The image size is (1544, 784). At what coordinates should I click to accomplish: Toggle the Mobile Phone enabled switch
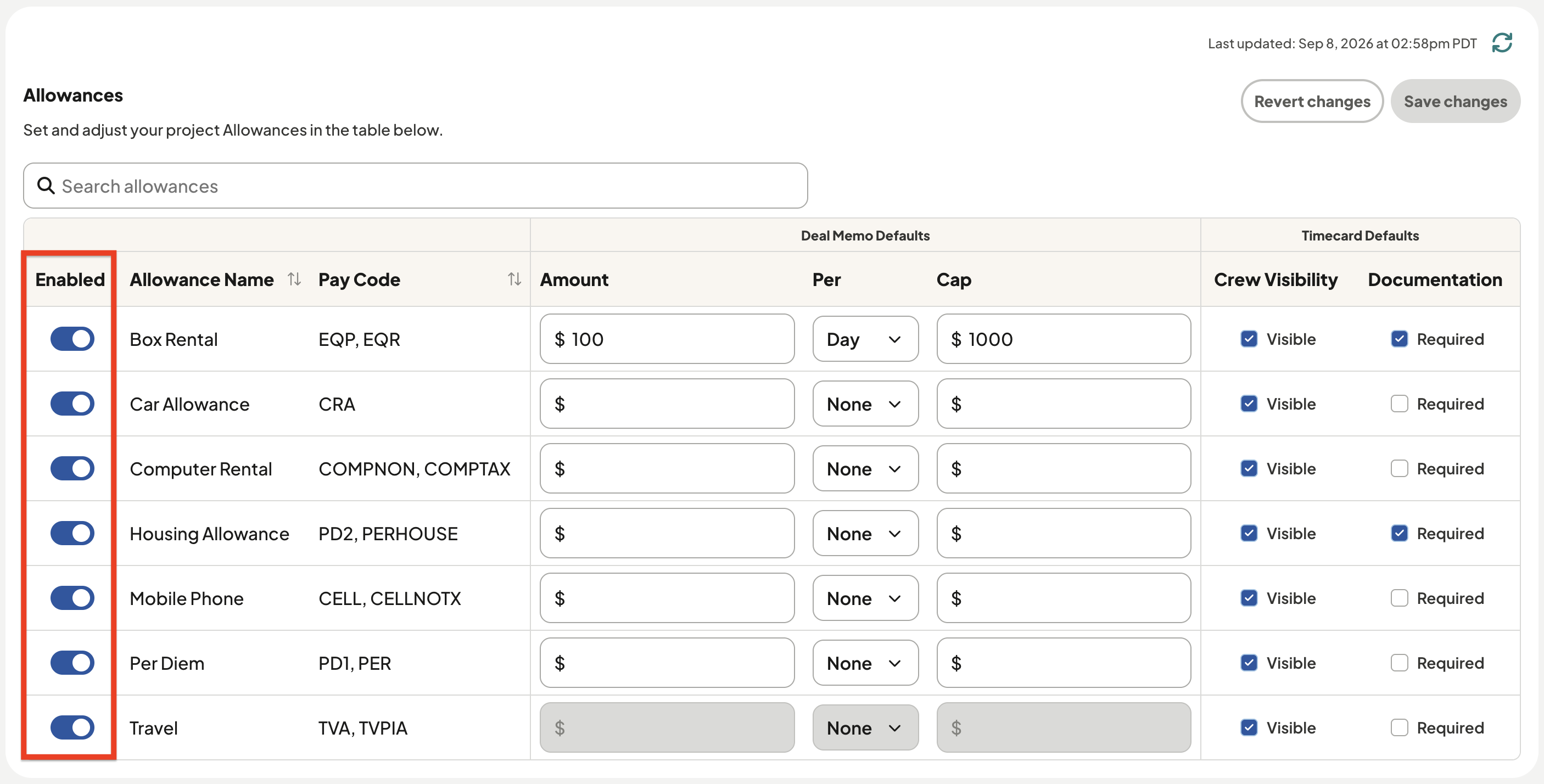pyautogui.click(x=72, y=597)
